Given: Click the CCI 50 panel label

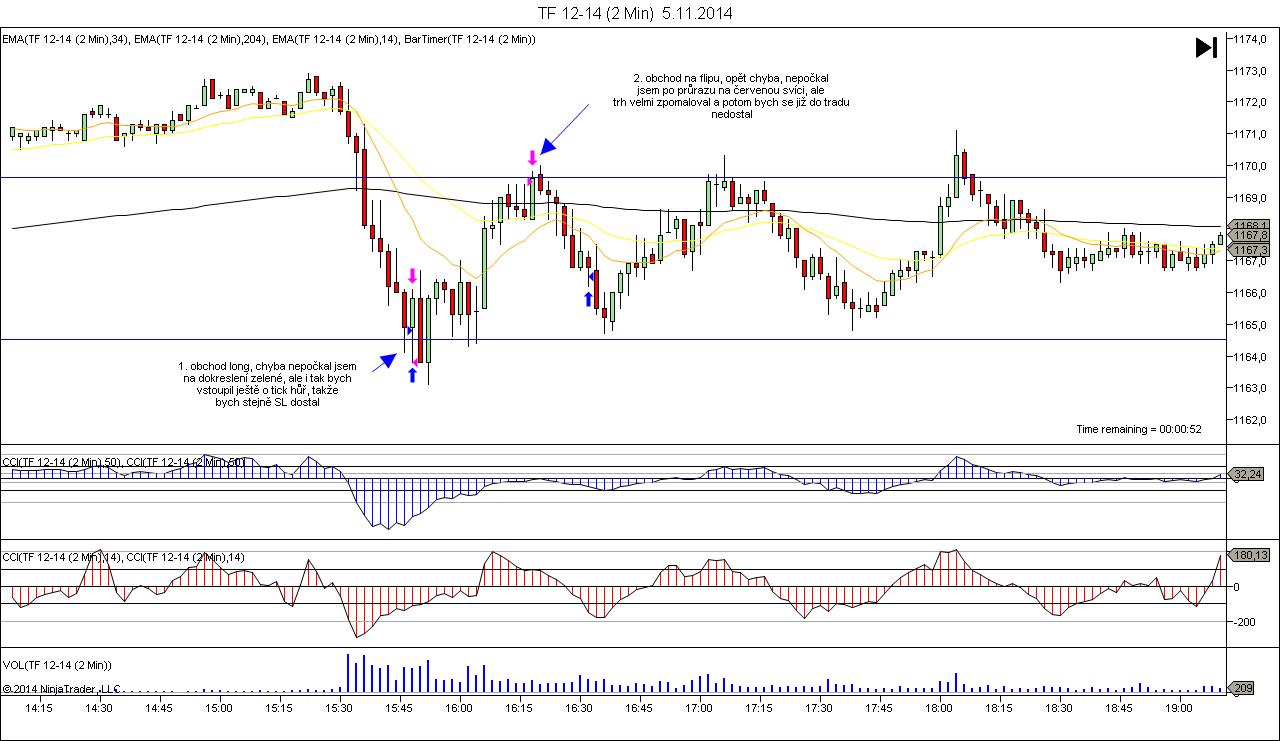Looking at the screenshot, I should [x=123, y=461].
